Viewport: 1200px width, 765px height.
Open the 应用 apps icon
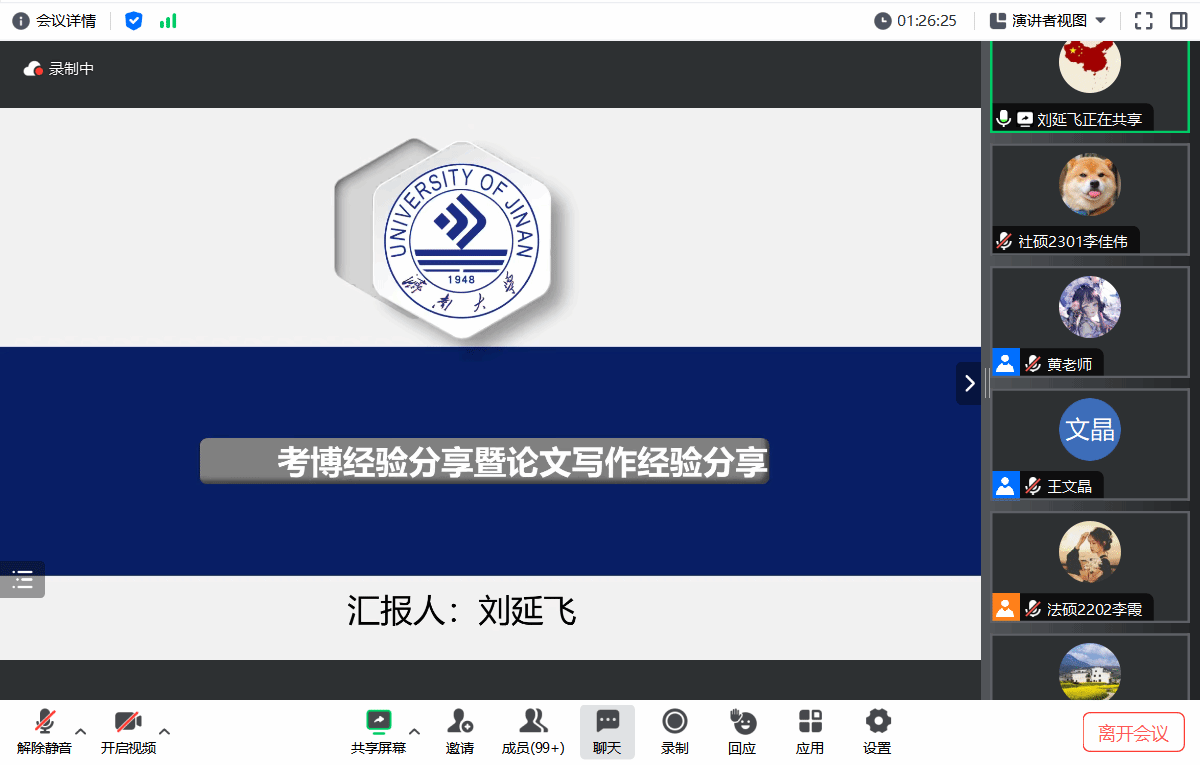[x=810, y=731]
